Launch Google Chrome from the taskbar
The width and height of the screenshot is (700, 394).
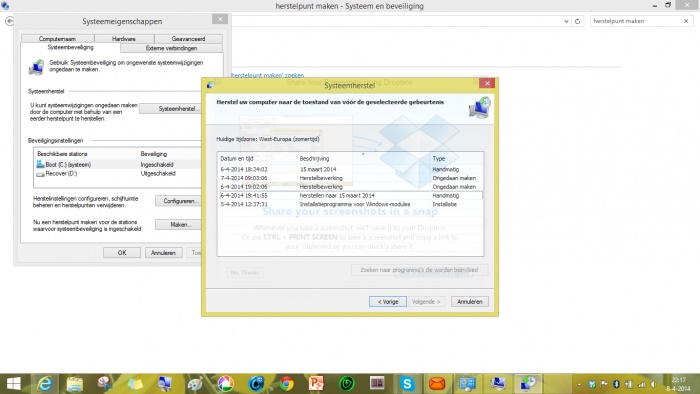[x=286, y=384]
